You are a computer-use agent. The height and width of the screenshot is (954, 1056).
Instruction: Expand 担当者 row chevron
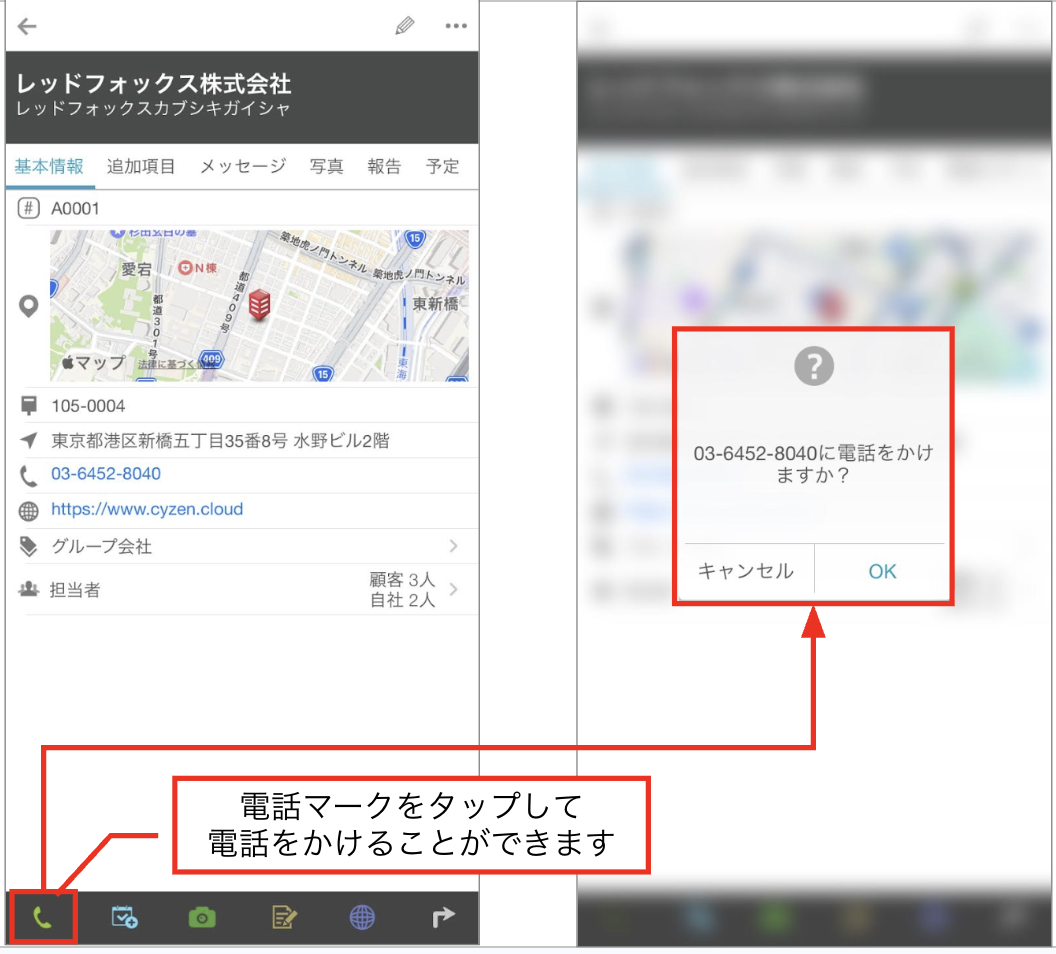(x=453, y=589)
